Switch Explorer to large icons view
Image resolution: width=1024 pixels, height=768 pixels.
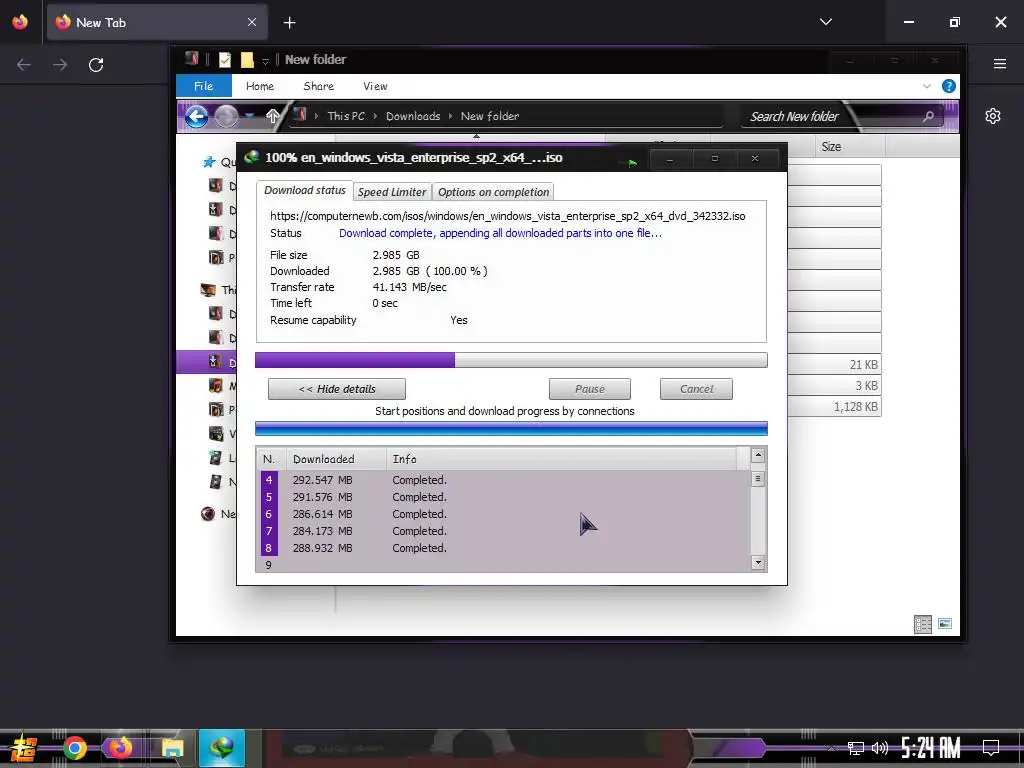(x=945, y=624)
